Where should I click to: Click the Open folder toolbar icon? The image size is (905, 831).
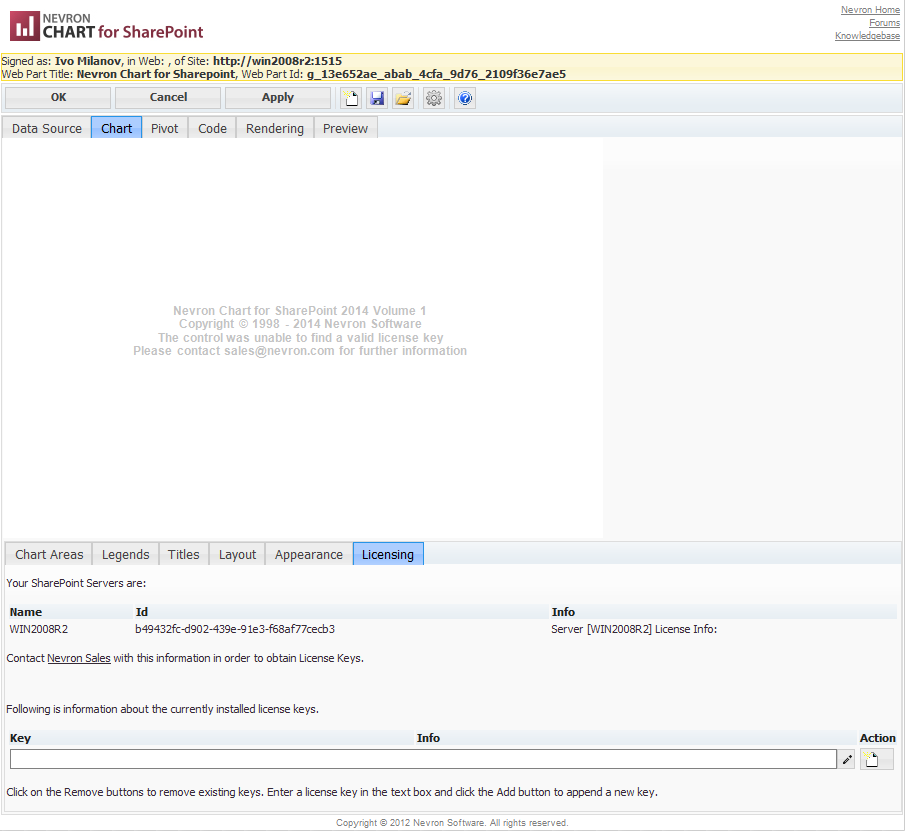click(402, 98)
